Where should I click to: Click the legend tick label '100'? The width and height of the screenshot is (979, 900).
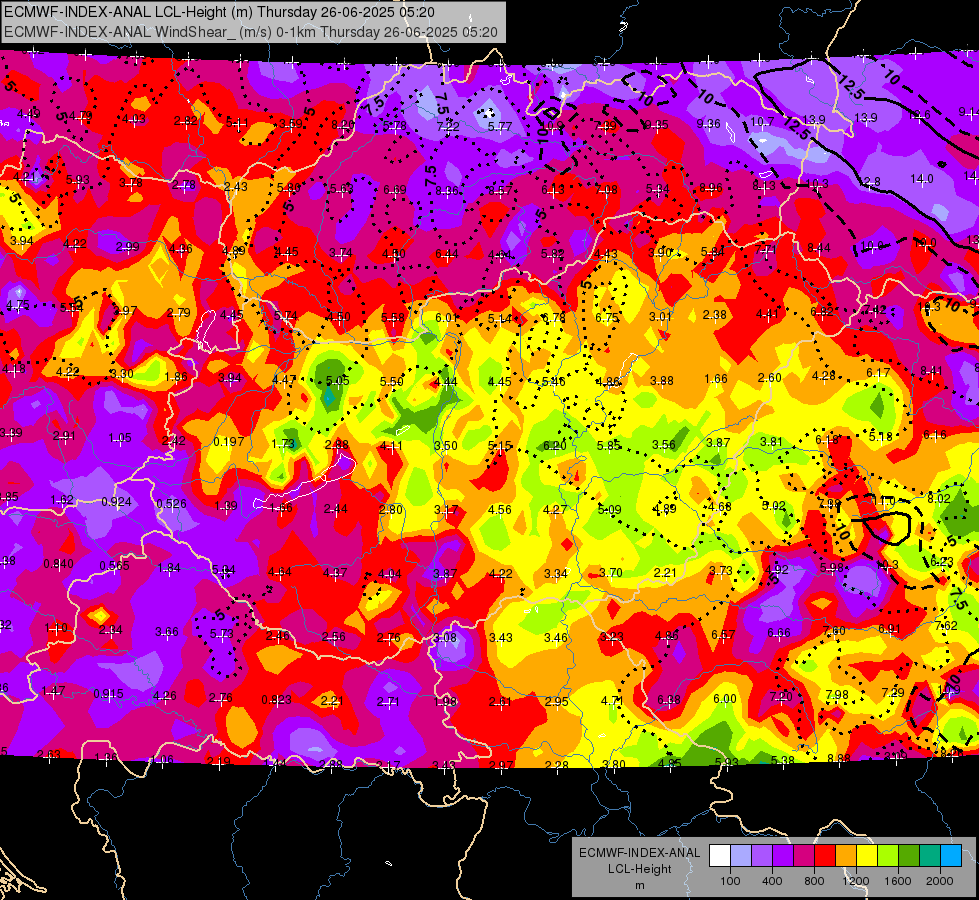[730, 881]
